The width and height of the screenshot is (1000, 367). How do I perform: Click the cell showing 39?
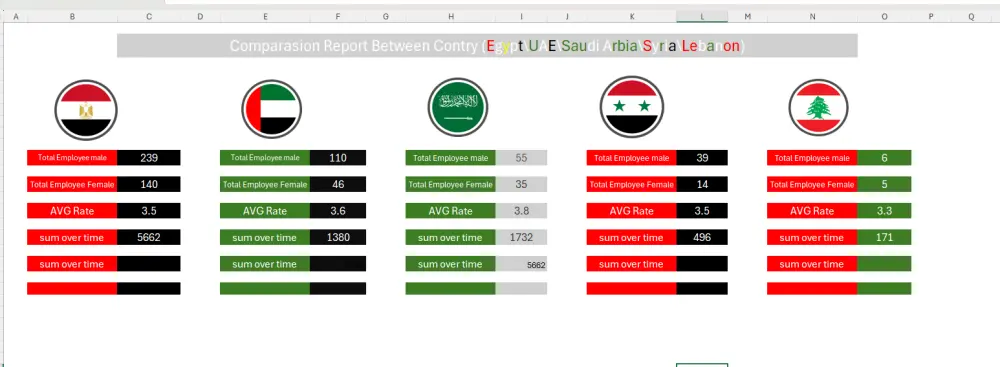point(702,158)
